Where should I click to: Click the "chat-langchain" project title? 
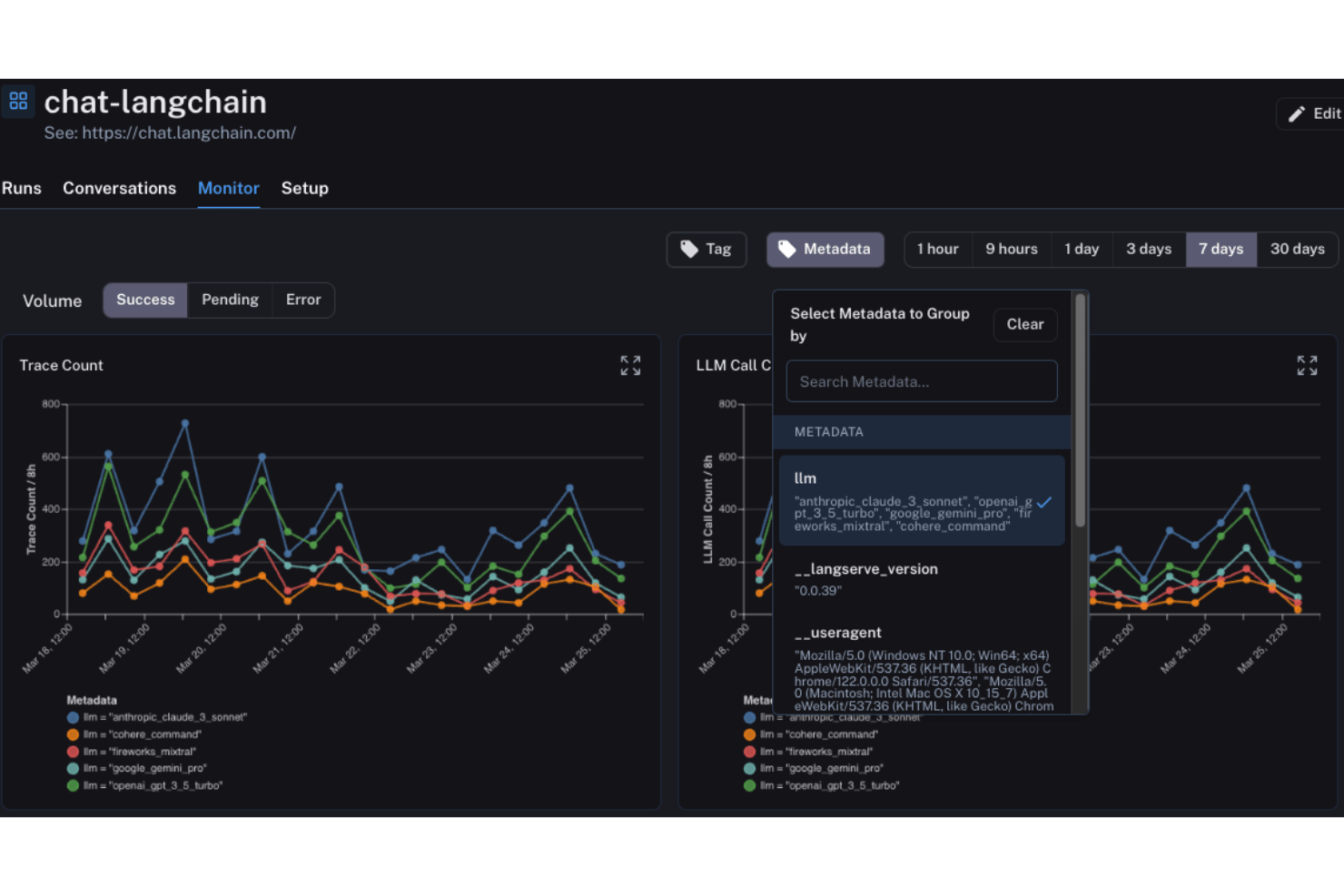[155, 102]
